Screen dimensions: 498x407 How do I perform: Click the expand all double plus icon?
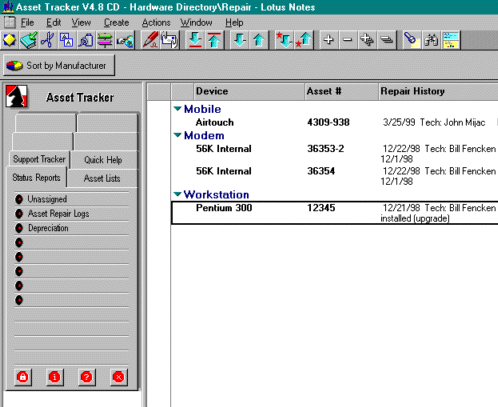click(367, 40)
